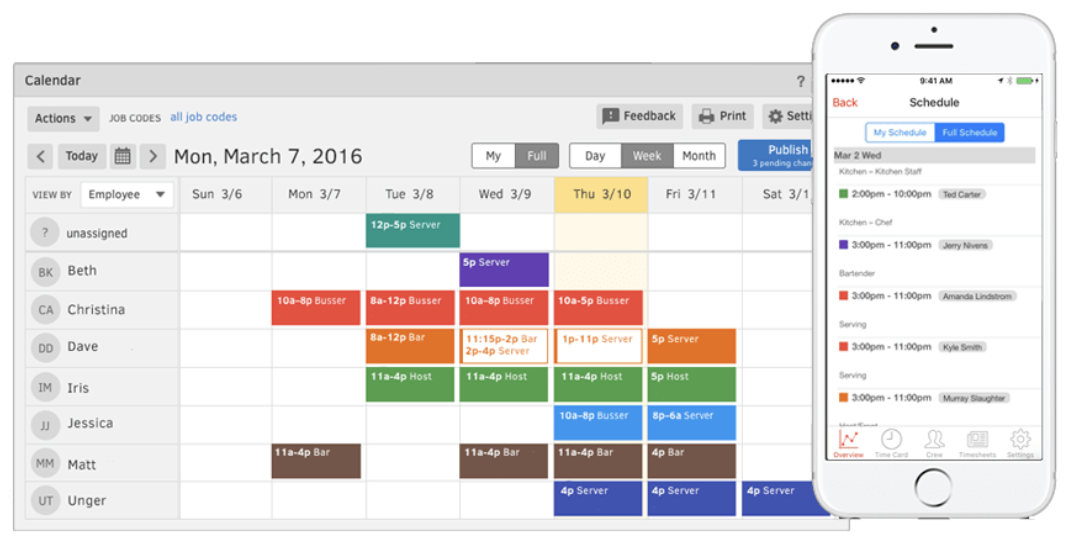Open the Settings gear button
Image resolution: width=1066 pixels, height=540 pixels.
789,116
